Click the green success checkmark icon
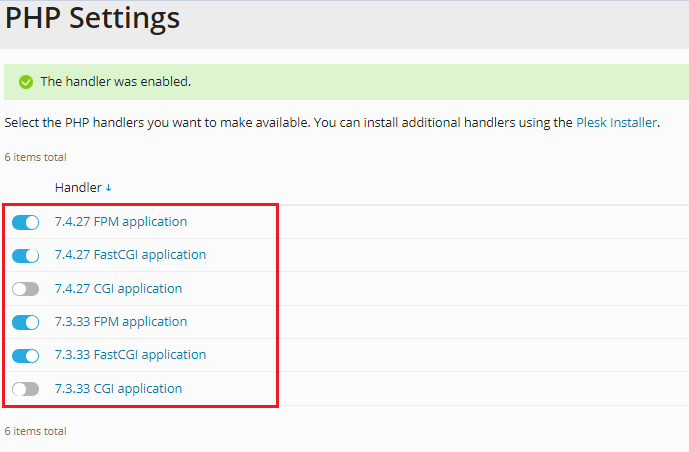 pos(26,82)
